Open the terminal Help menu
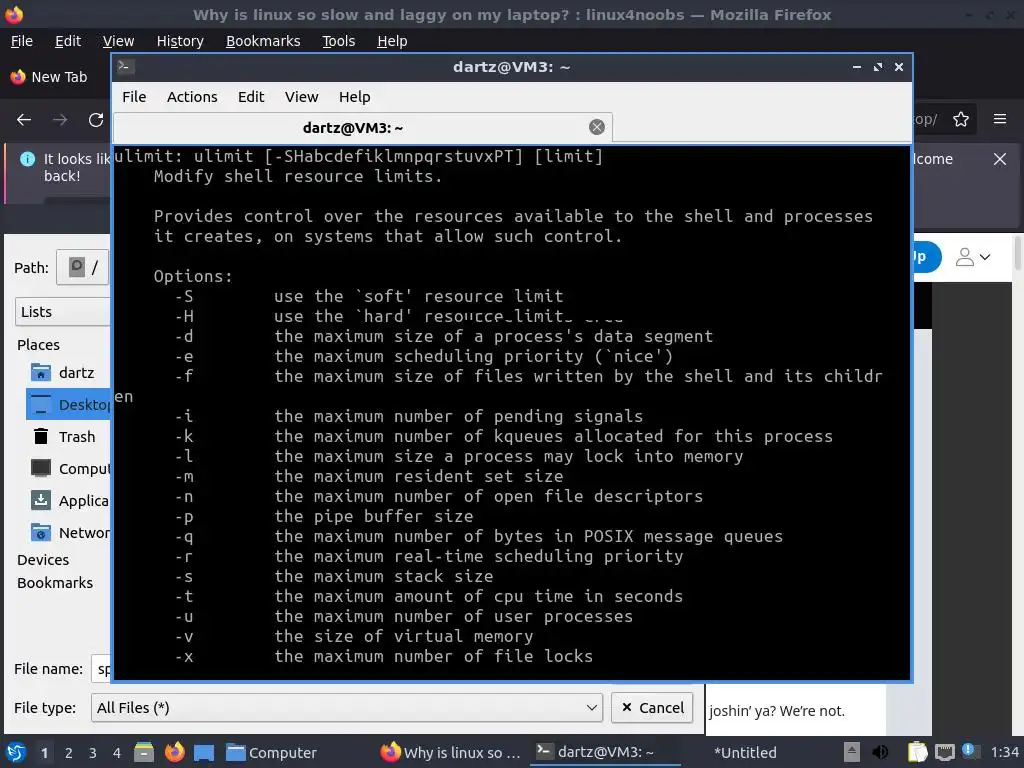The image size is (1024, 768). tap(355, 97)
